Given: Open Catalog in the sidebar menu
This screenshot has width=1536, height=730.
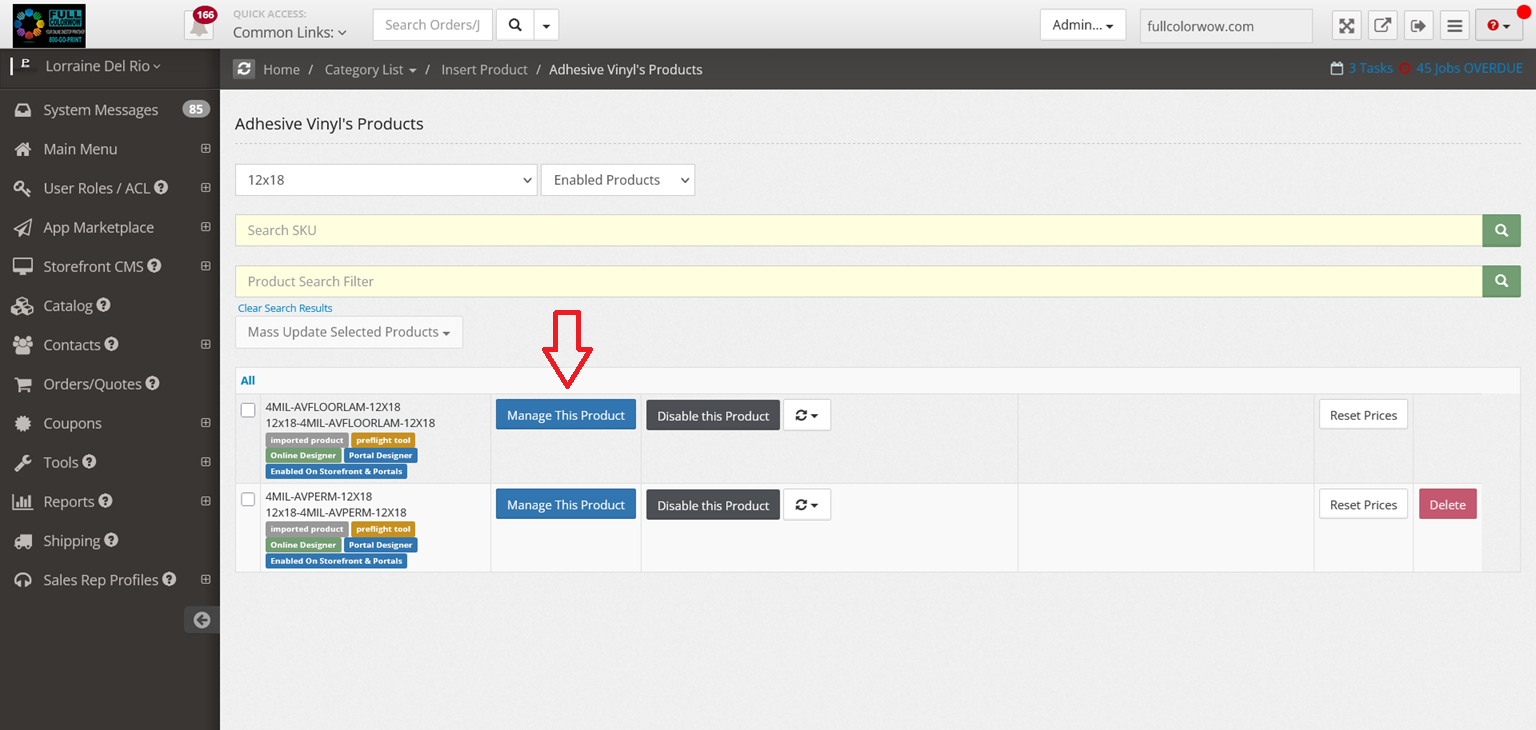Looking at the screenshot, I should click(x=68, y=306).
